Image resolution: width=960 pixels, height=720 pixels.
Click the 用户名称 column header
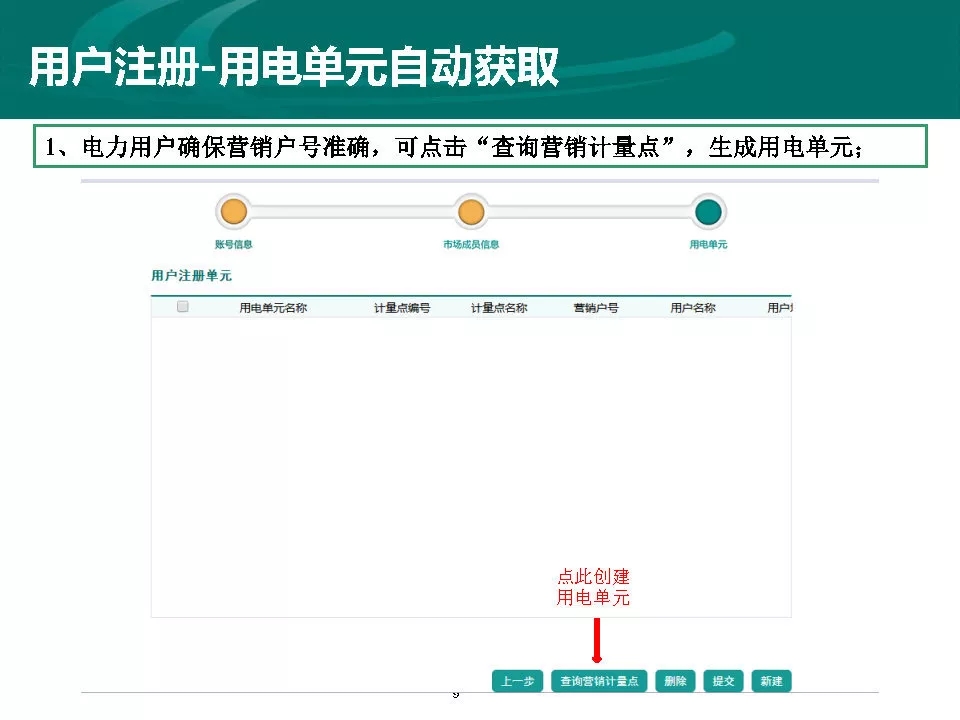(693, 308)
